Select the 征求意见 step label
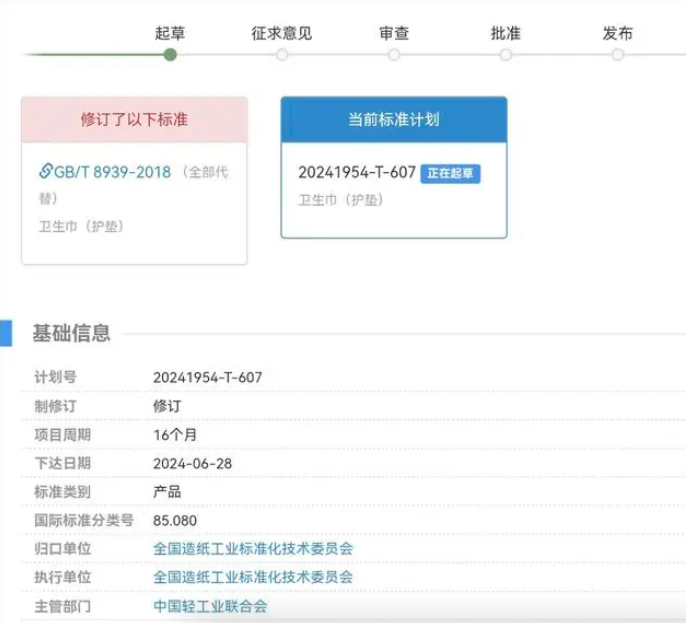This screenshot has height=623, width=686. (282, 32)
